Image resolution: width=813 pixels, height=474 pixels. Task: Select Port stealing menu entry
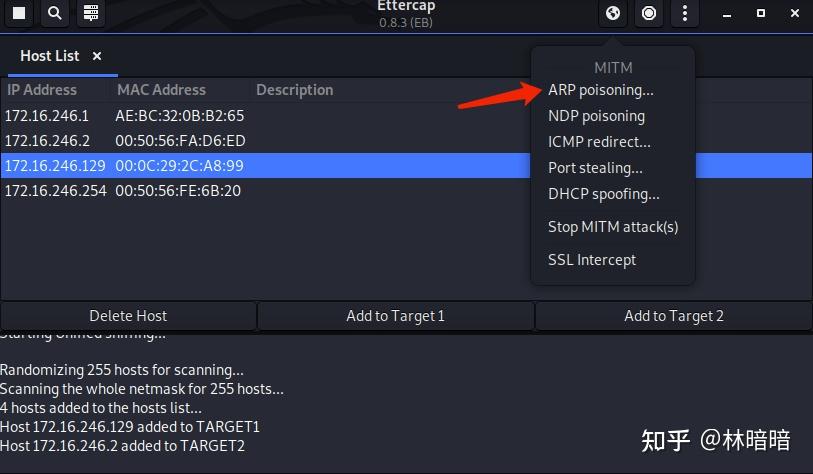[x=595, y=168]
